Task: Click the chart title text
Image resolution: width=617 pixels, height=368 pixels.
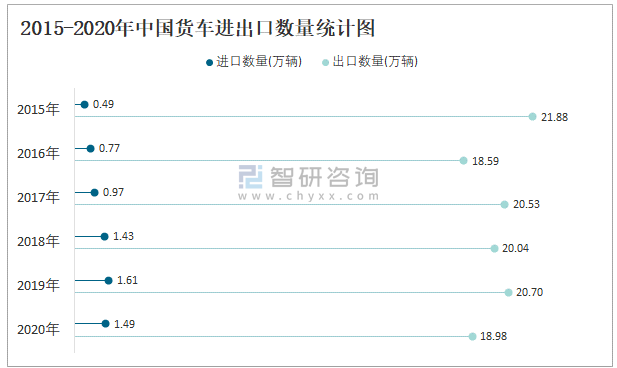Action: [198, 28]
